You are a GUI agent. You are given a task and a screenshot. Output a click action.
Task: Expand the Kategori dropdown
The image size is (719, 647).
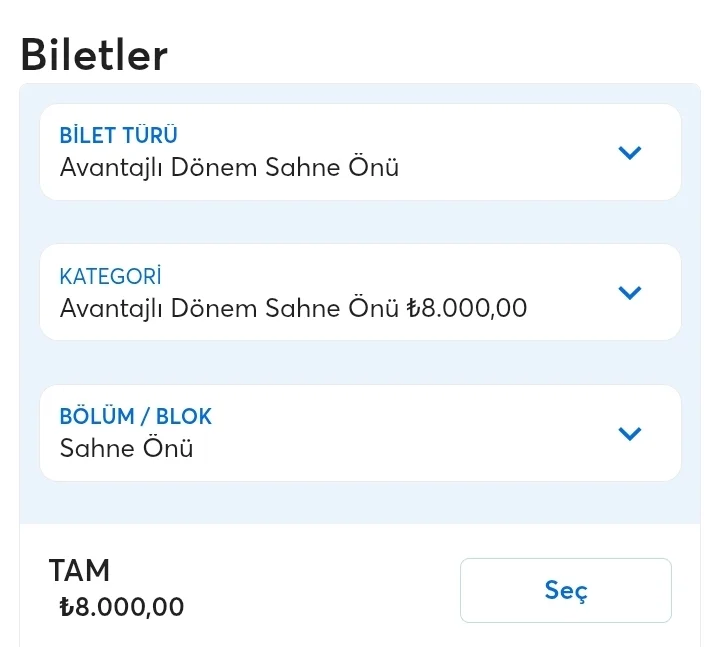(360, 292)
